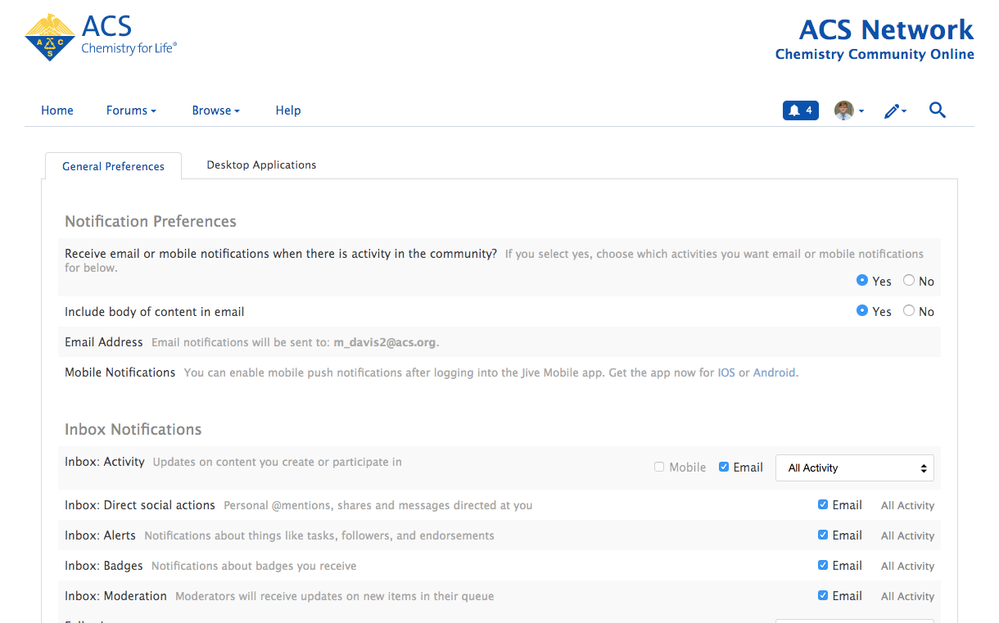
Task: Uncheck Email for Inbox: Activity
Action: [724, 467]
